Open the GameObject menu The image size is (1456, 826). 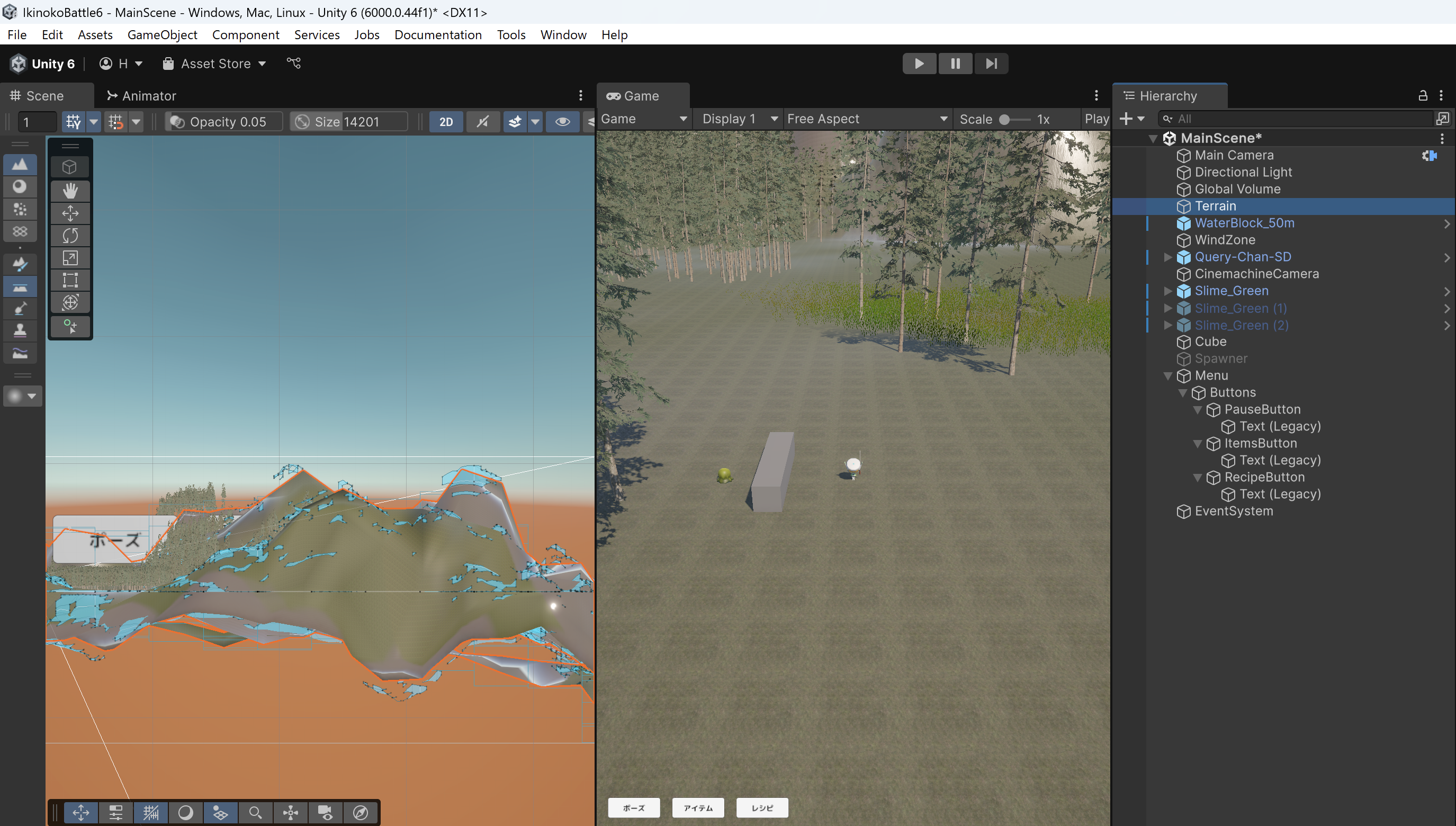point(162,34)
